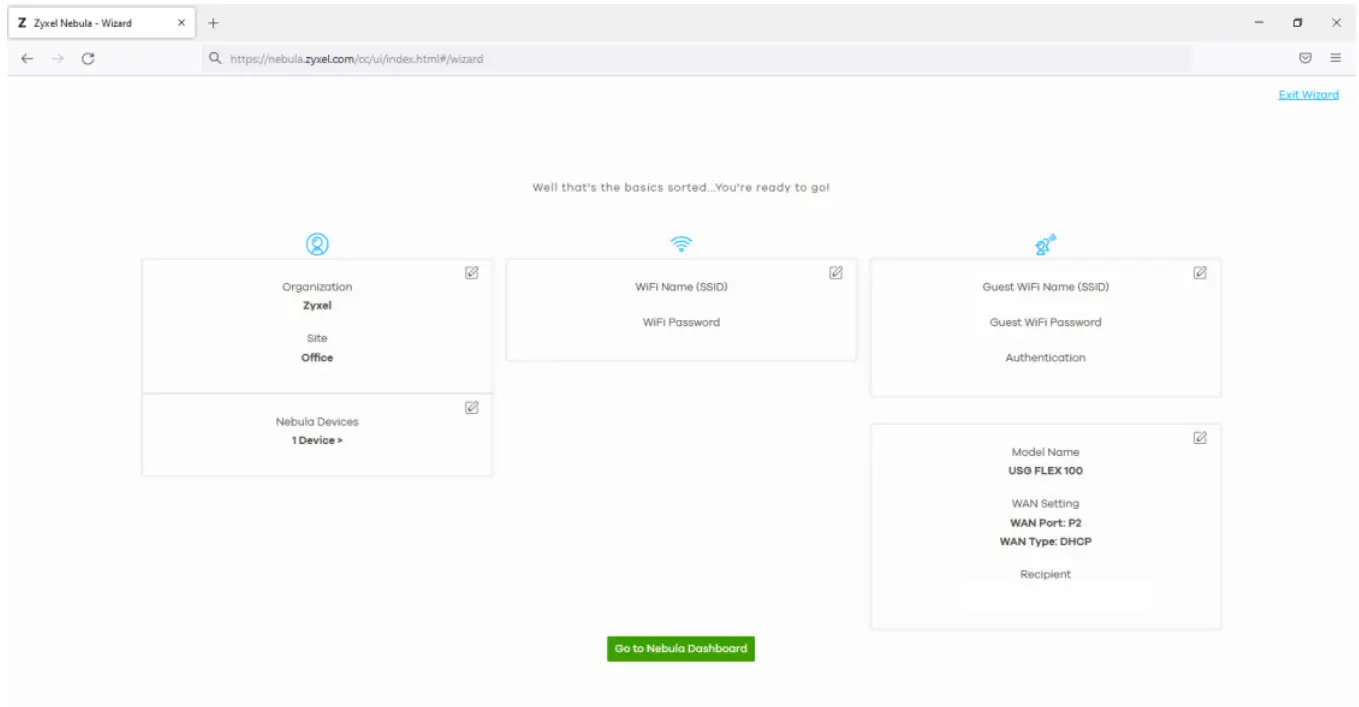Open the browser privacy shield icon
This screenshot has width=1359, height=707.
click(x=1306, y=58)
